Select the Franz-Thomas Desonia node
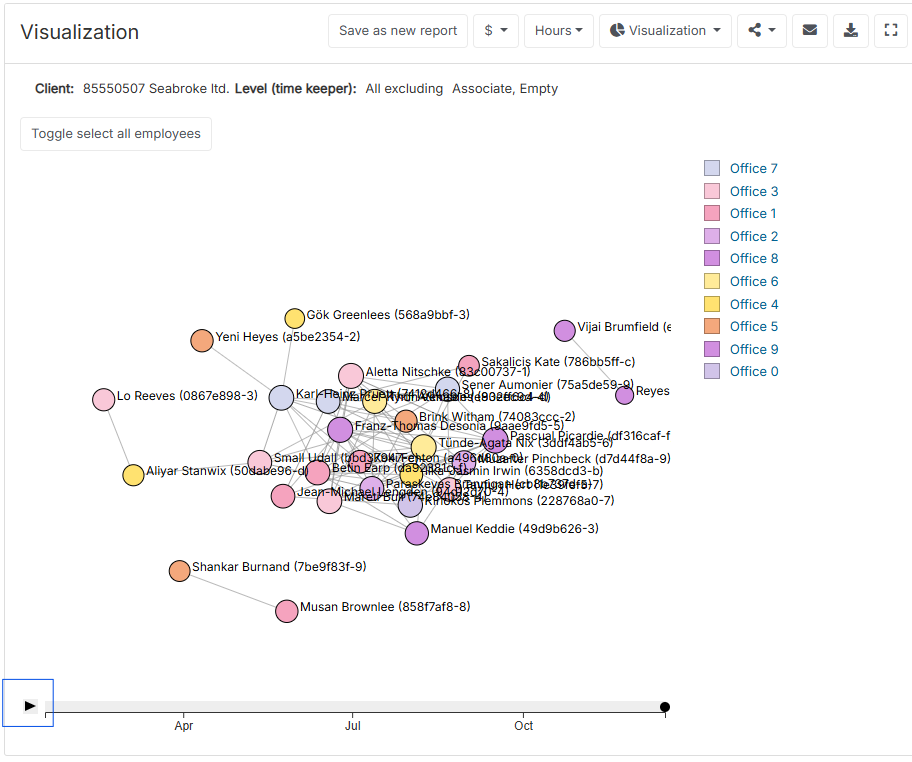This screenshot has height=762, width=912. [x=340, y=430]
